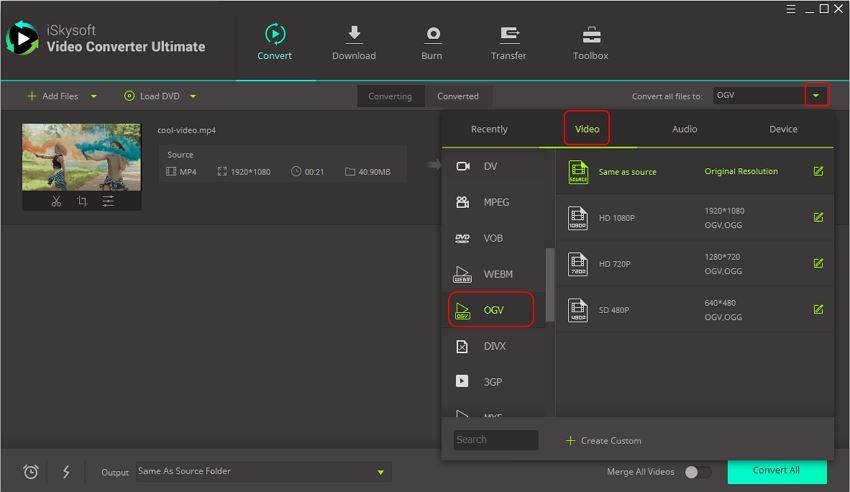Edit the HD 1080P preset settings
This screenshot has width=850, height=492.
(818, 217)
